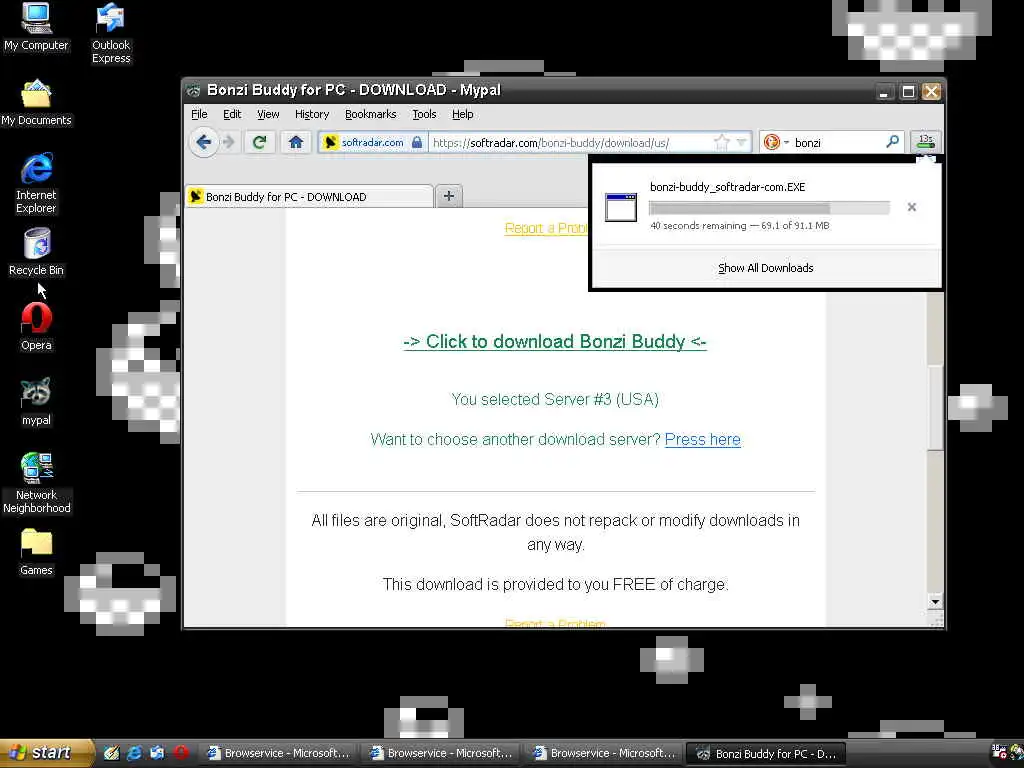1024x768 pixels.
Task: Click the download progress bar
Action: pos(769,208)
